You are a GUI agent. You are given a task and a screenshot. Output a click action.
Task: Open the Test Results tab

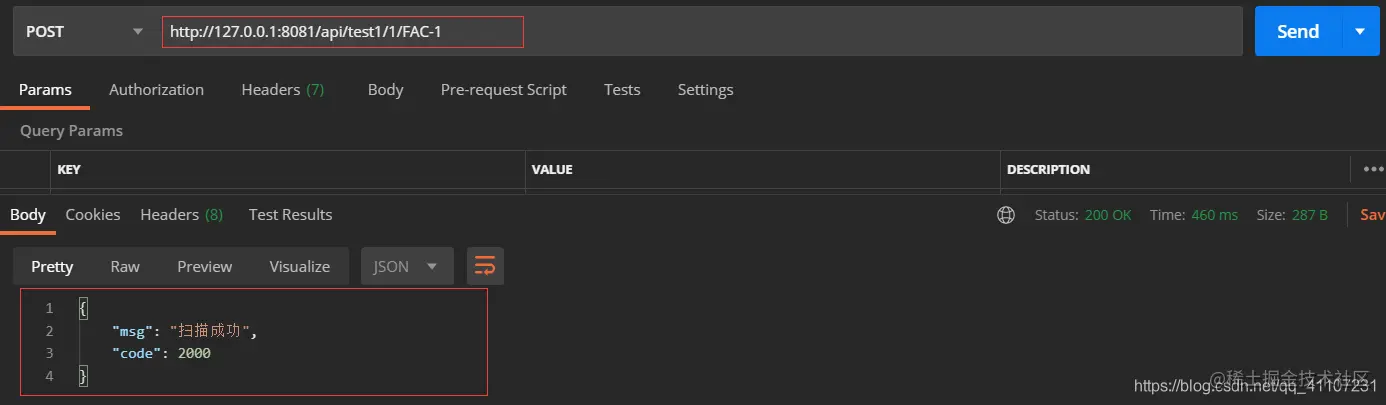pyautogui.click(x=290, y=215)
